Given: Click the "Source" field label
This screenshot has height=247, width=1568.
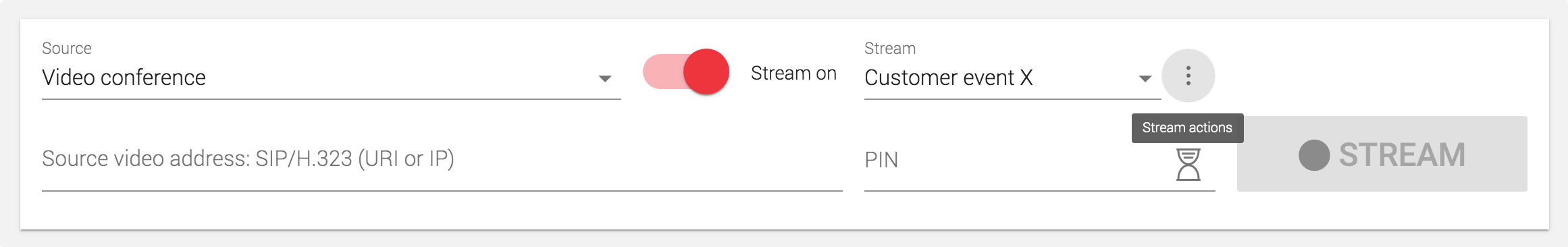Looking at the screenshot, I should (x=67, y=49).
